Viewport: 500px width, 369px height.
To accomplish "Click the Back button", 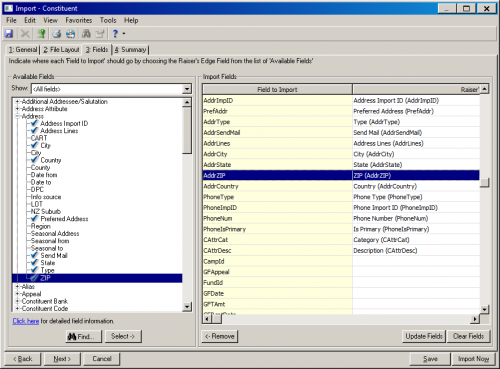I will [x=23, y=359].
